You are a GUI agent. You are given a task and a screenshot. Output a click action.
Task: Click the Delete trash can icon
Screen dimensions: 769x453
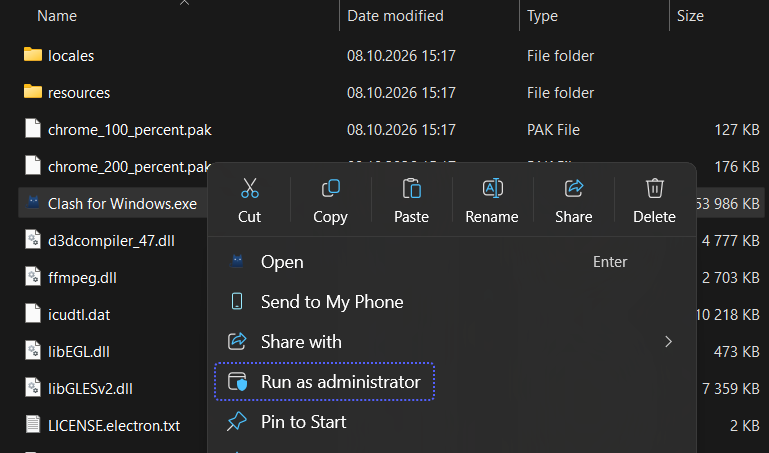click(x=655, y=188)
